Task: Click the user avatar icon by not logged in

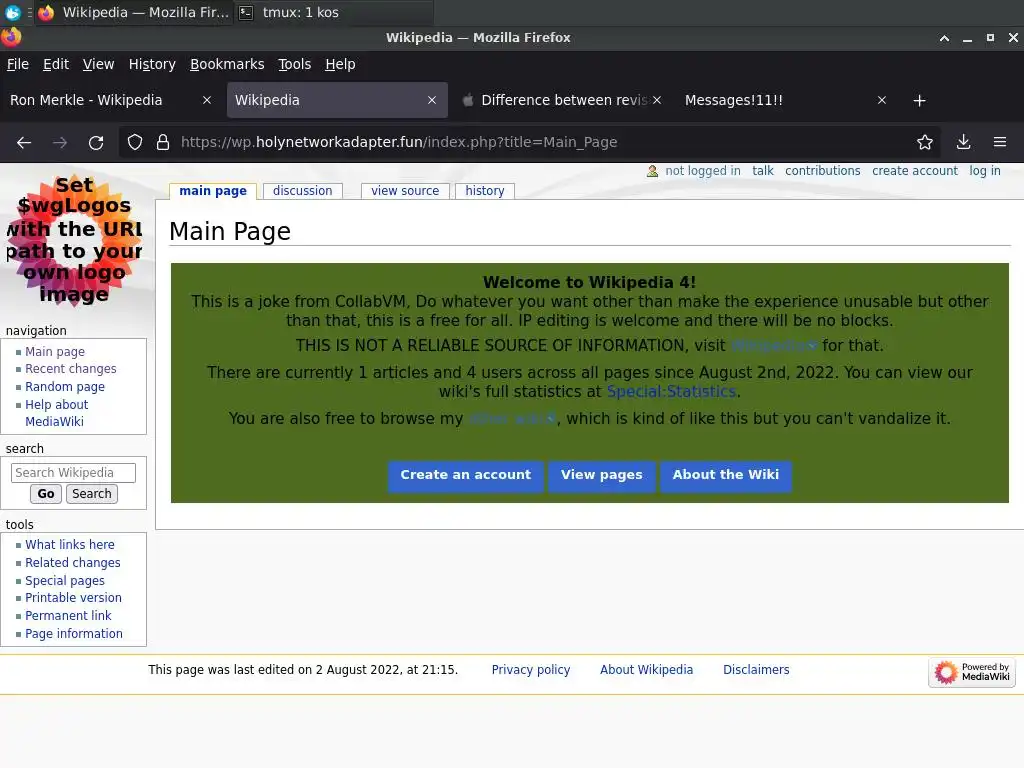Action: click(652, 171)
